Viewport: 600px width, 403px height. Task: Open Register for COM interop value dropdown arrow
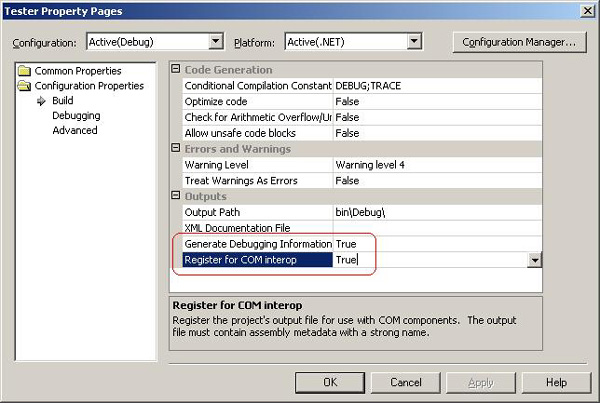coord(535,260)
